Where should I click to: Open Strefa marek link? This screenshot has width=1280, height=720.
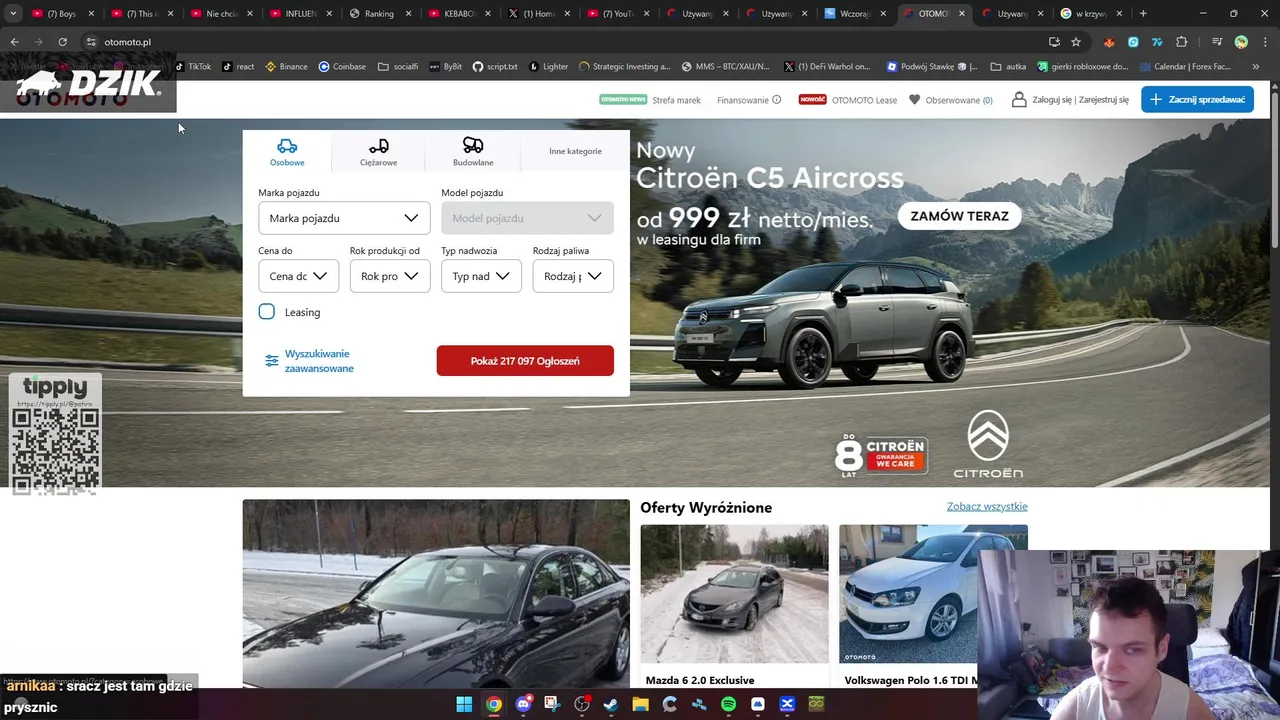tap(676, 100)
